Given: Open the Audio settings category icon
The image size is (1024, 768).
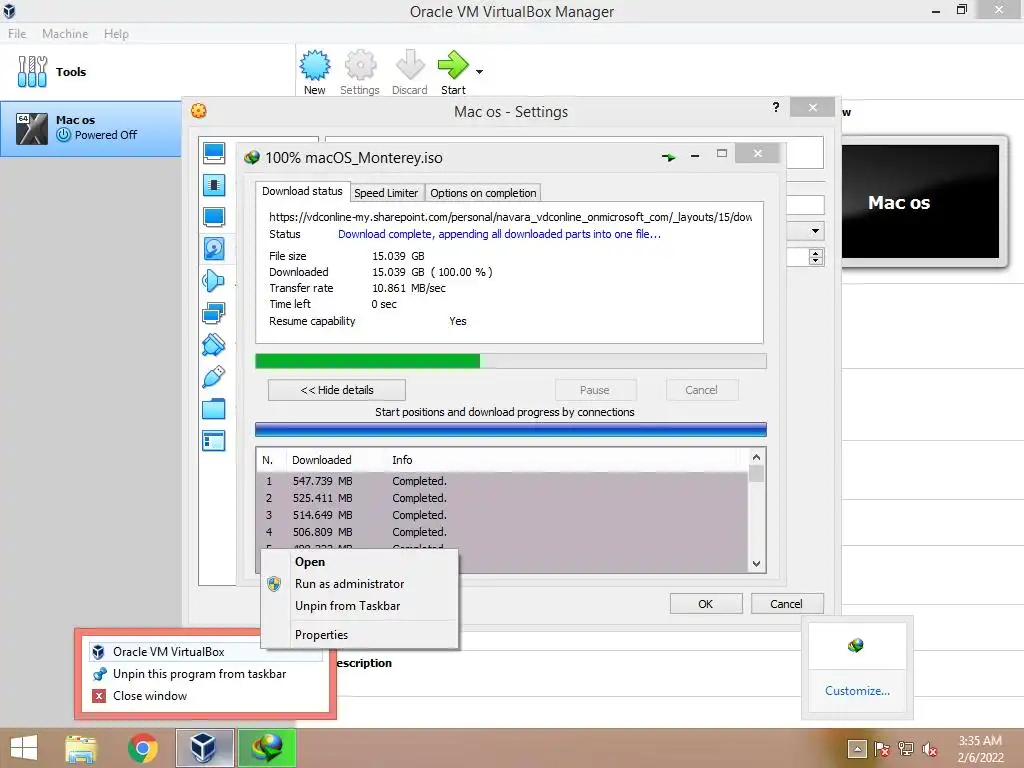Looking at the screenshot, I should 214,281.
